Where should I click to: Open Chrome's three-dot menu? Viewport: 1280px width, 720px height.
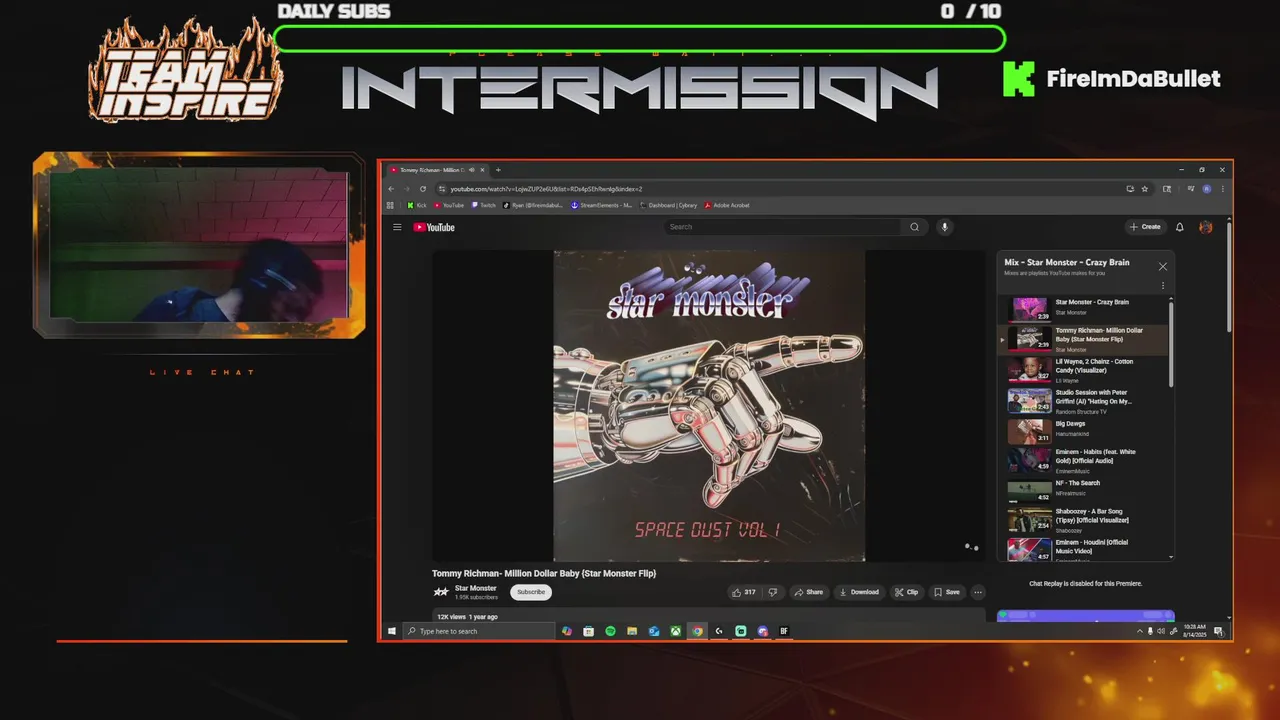coord(1223,189)
